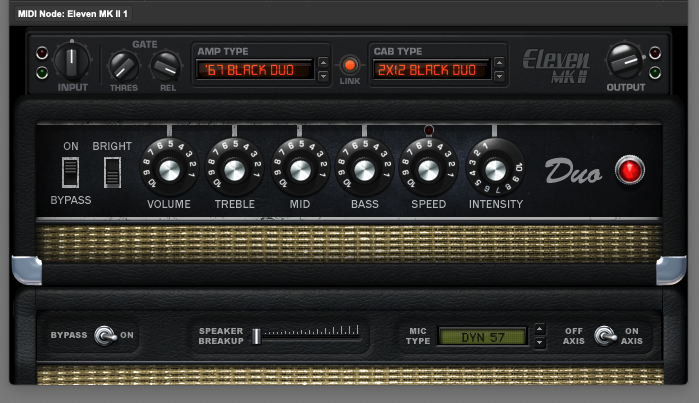Click the amp VOLUME knob
The height and width of the screenshot is (403, 699).
pos(169,169)
